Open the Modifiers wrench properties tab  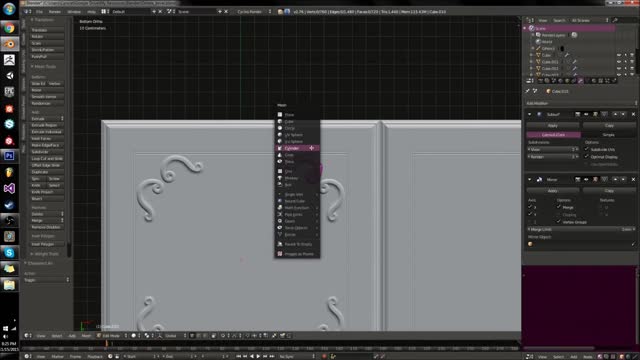tap(580, 81)
